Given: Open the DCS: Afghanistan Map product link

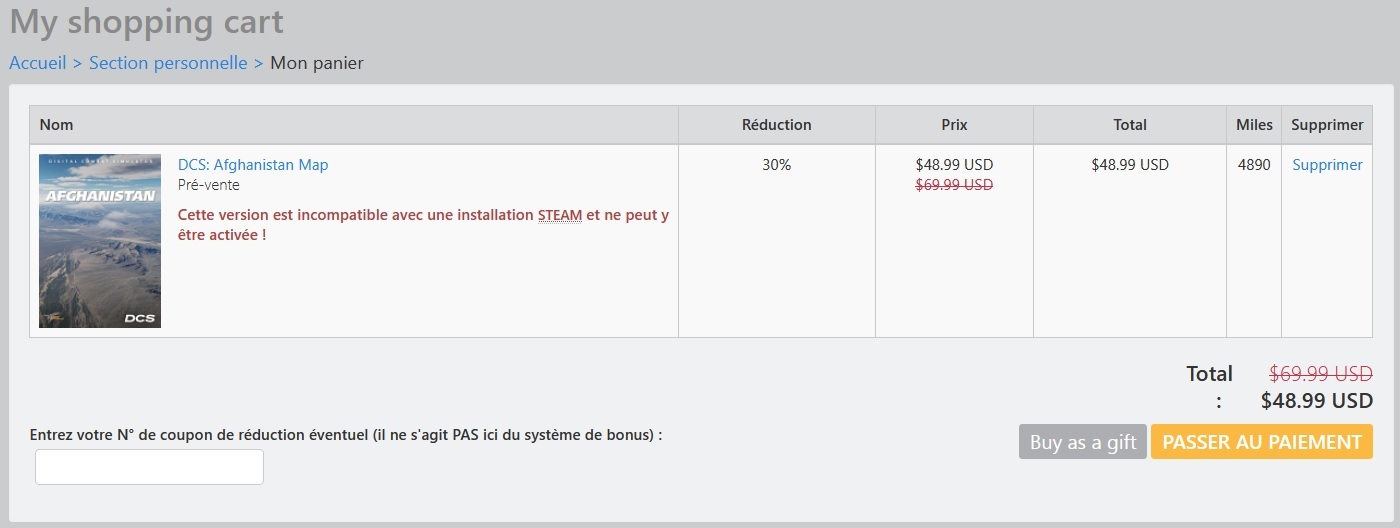Looking at the screenshot, I should click(253, 165).
